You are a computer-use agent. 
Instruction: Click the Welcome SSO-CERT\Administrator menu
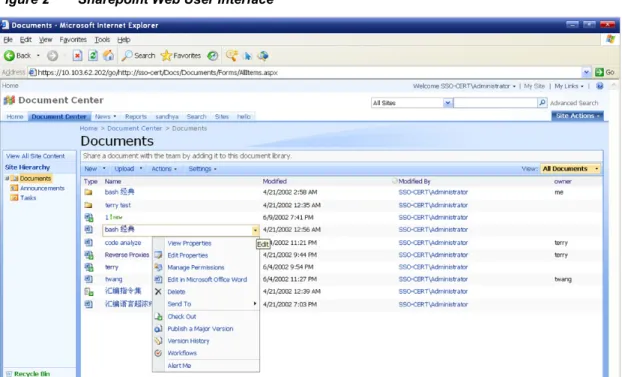[464, 86]
